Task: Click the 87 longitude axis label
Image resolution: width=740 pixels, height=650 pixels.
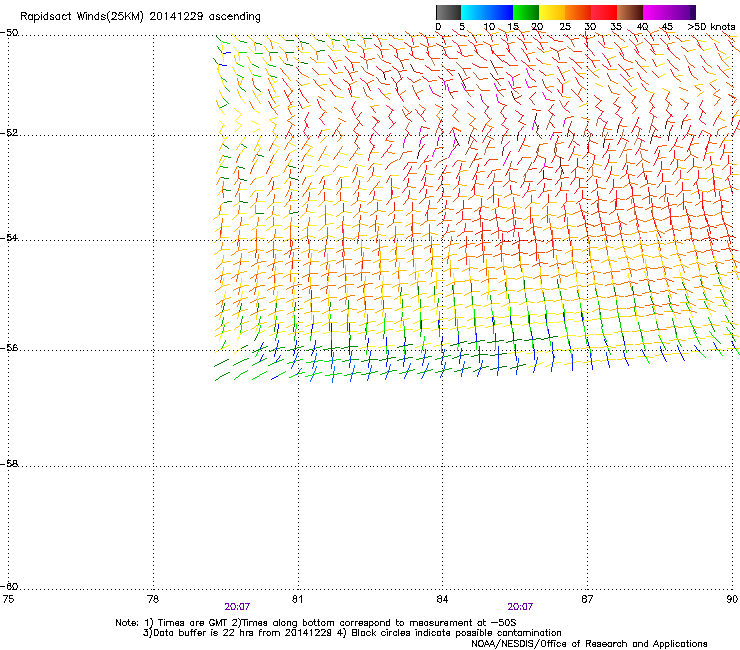Action: [x=587, y=599]
